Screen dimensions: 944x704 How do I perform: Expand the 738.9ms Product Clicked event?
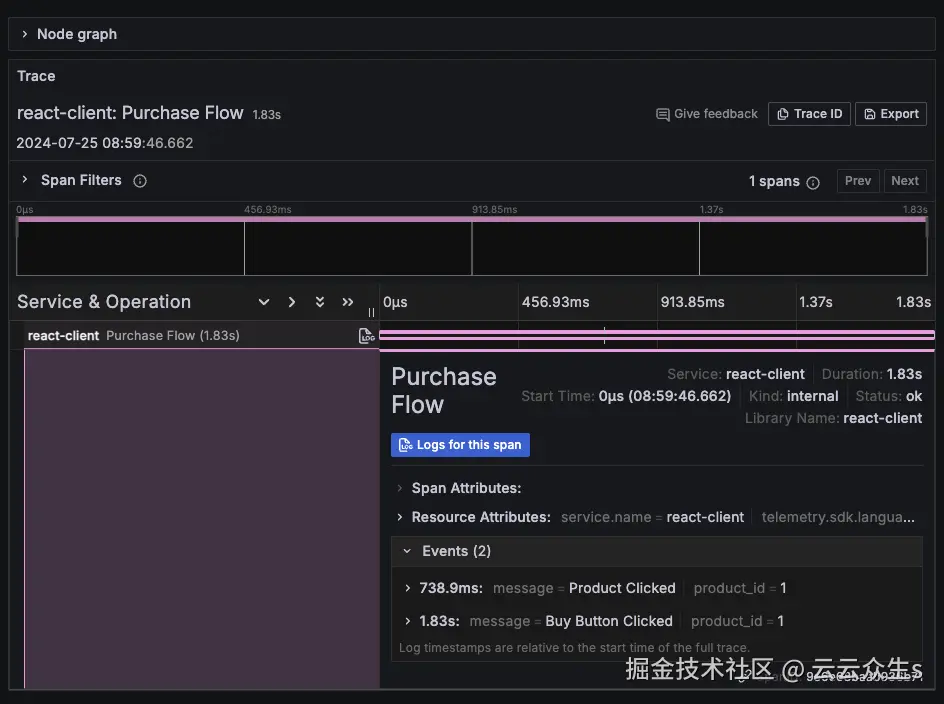408,588
